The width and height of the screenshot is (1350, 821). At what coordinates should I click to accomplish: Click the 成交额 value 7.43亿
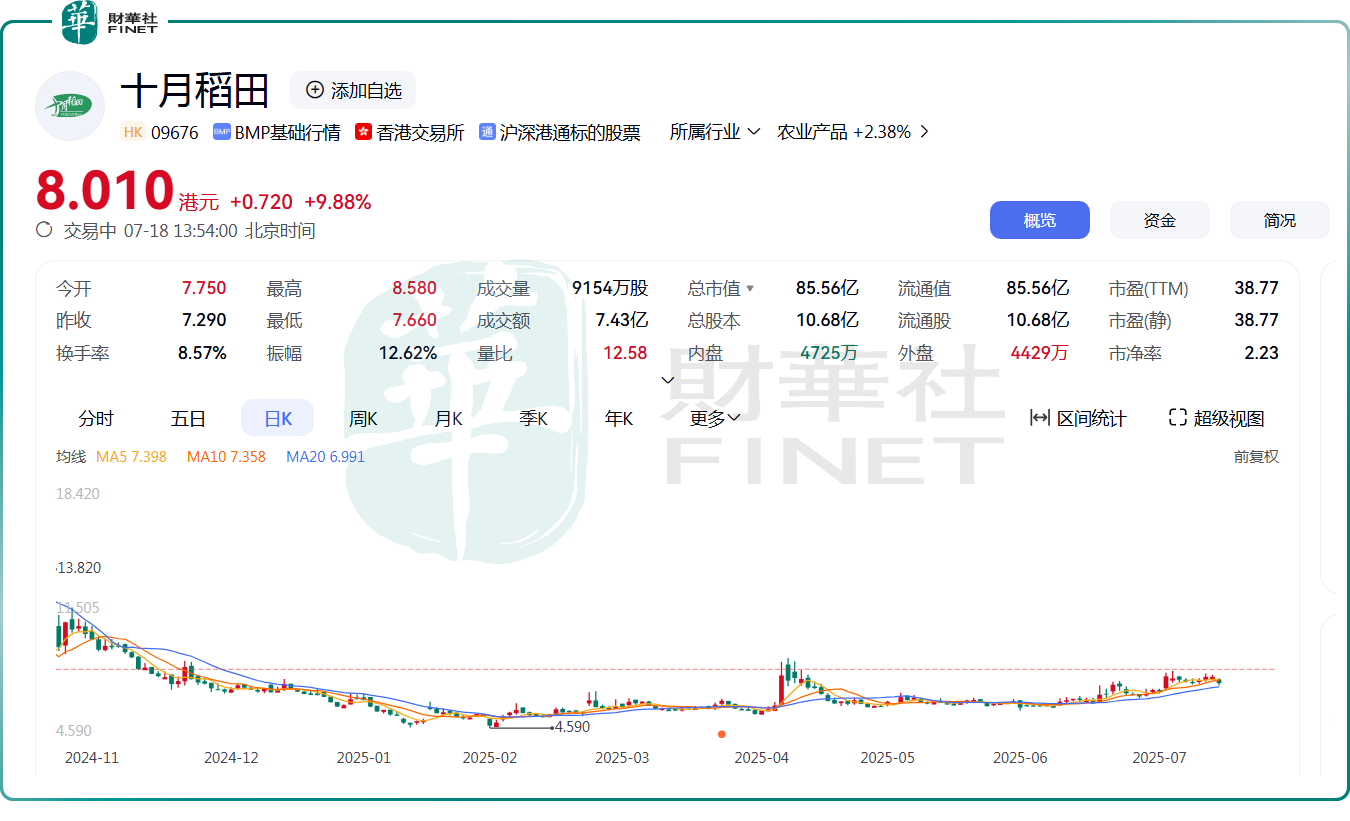click(x=622, y=320)
